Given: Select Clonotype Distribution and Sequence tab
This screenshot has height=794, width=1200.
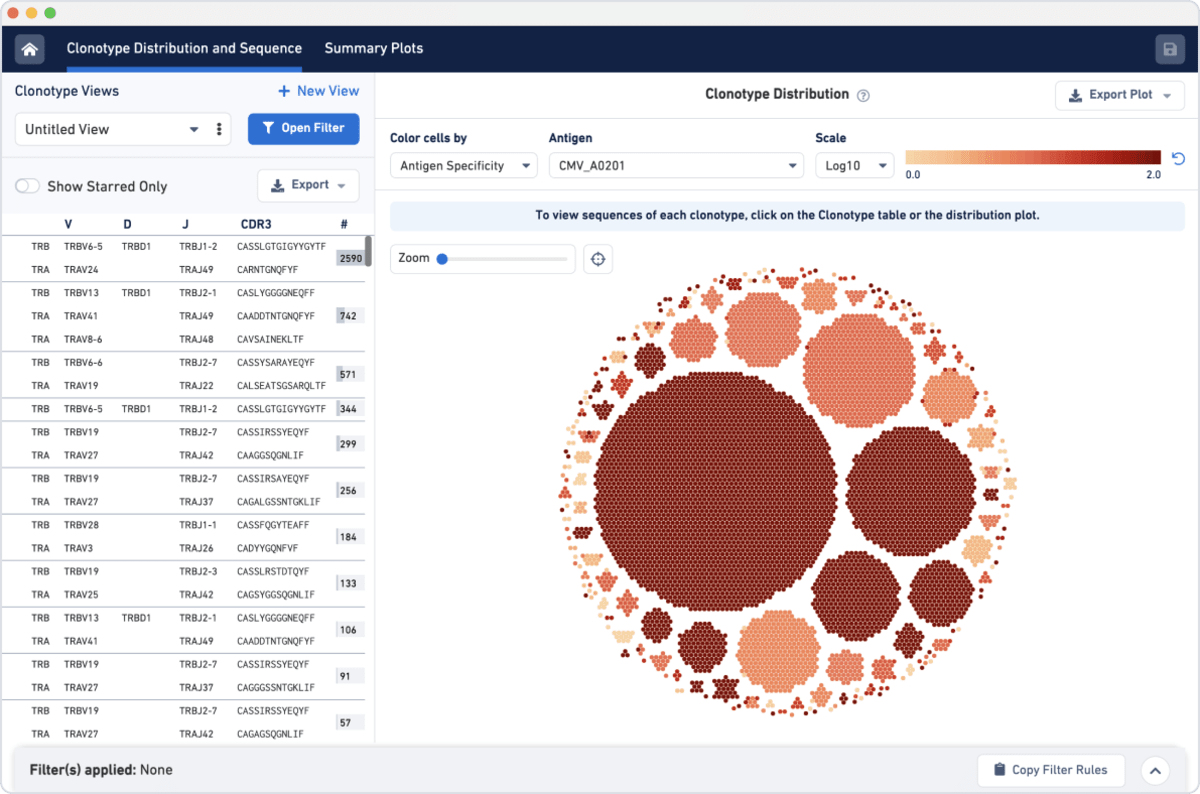Looking at the screenshot, I should (184, 48).
